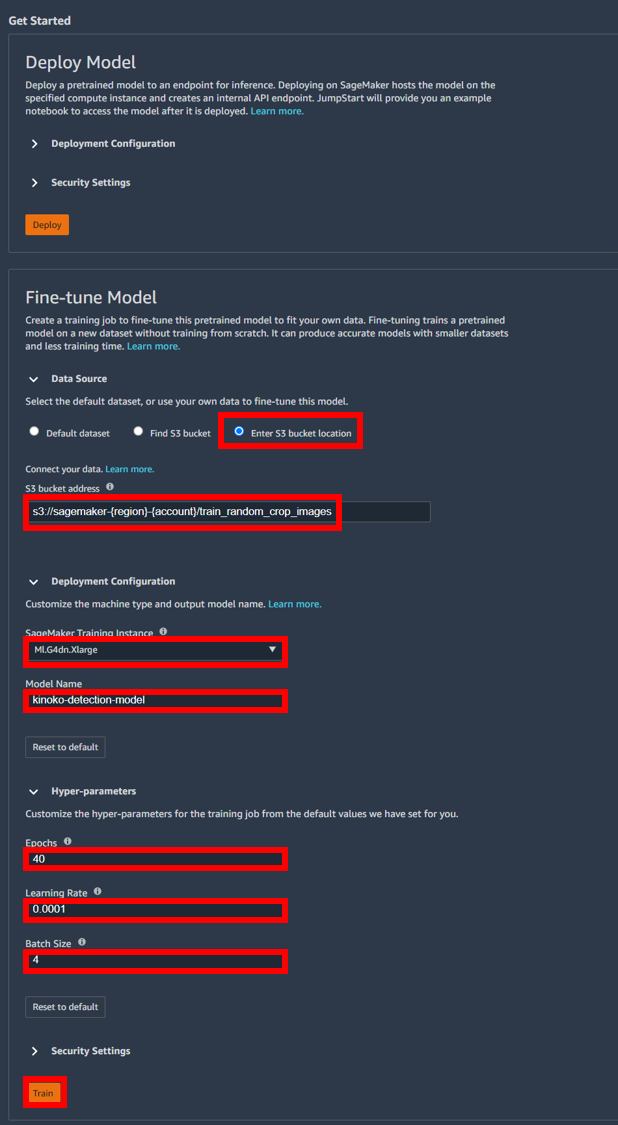
Task: Click the orange Deploy button
Action: (47, 225)
